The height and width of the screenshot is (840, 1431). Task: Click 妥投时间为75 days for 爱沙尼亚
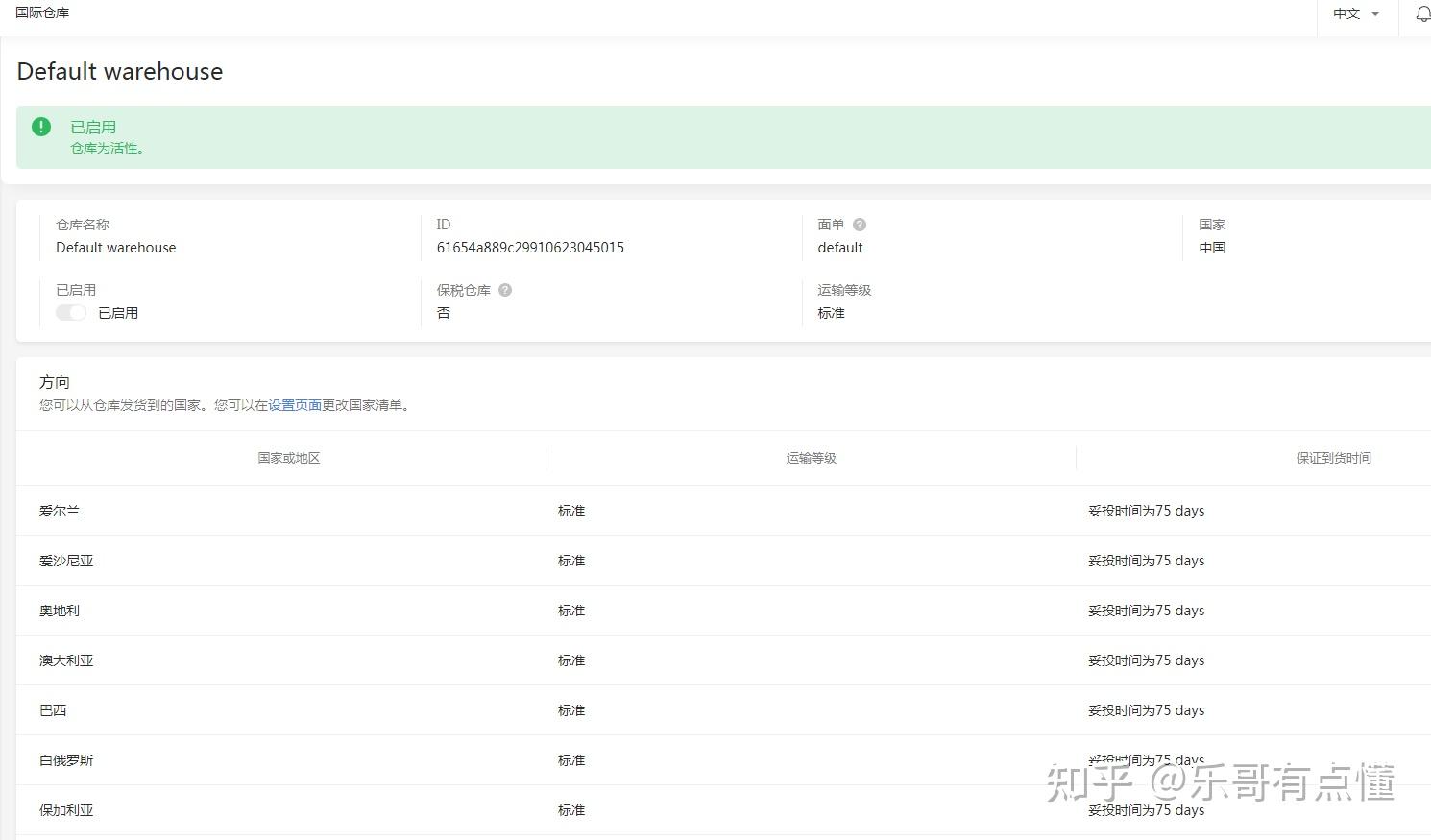tap(1145, 561)
